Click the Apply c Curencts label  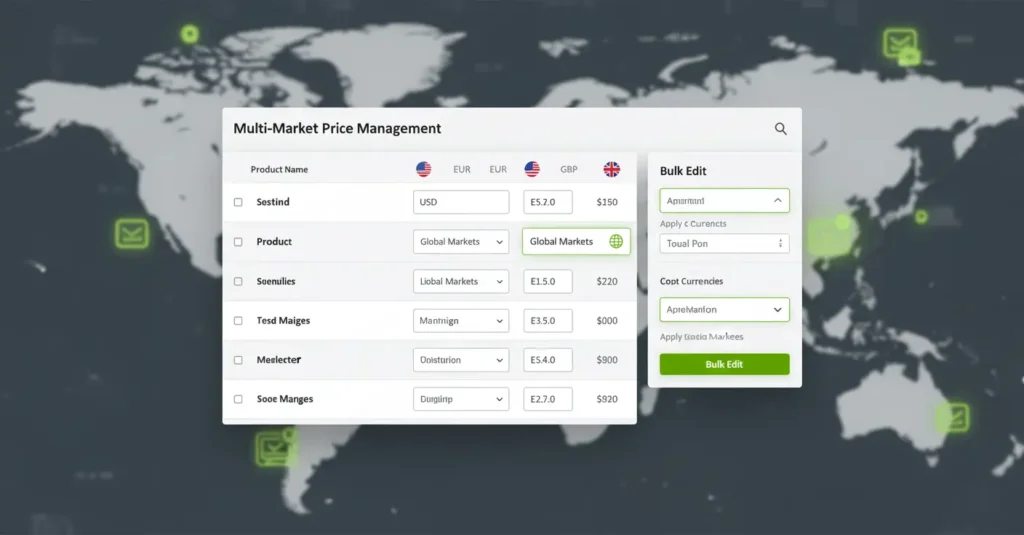point(693,223)
